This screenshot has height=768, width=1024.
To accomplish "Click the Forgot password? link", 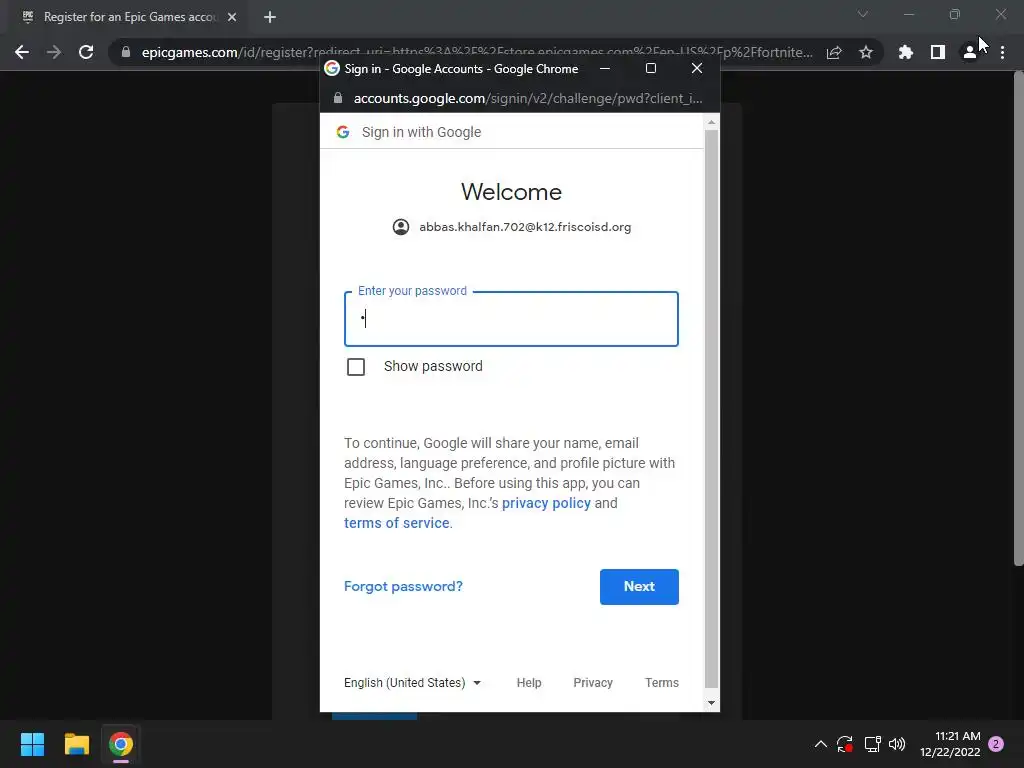I will 403,586.
